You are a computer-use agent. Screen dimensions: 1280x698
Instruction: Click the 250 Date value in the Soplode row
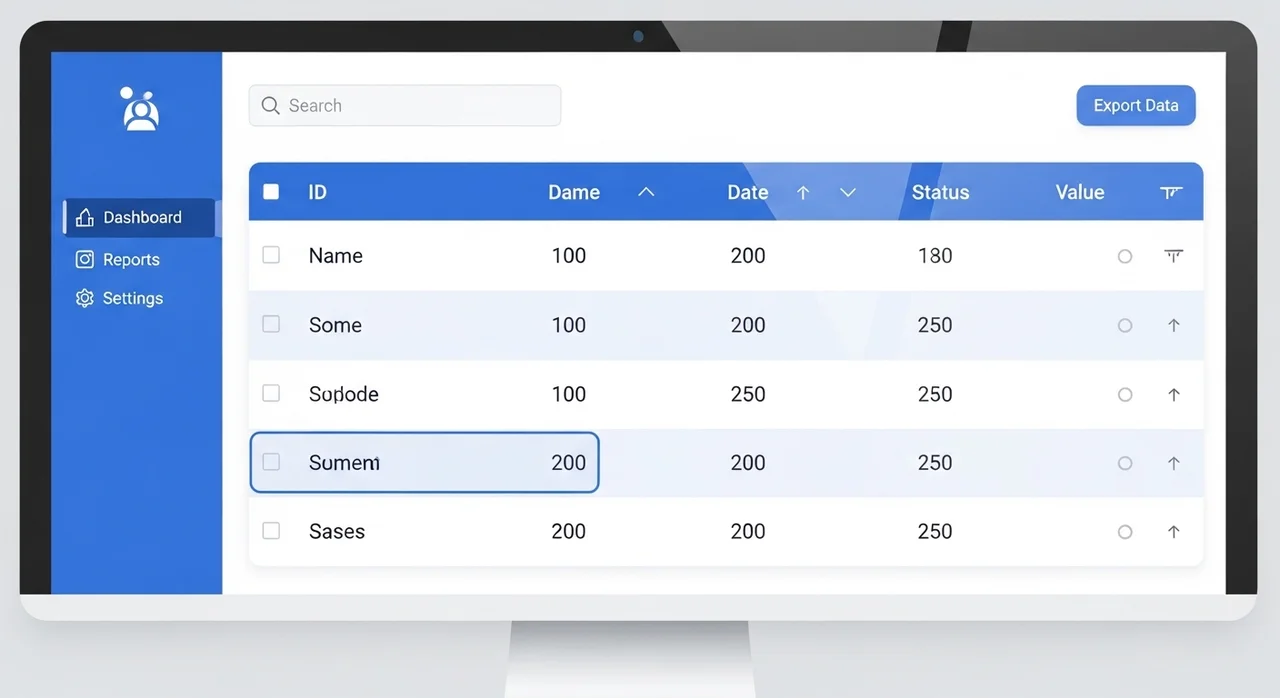[748, 394]
